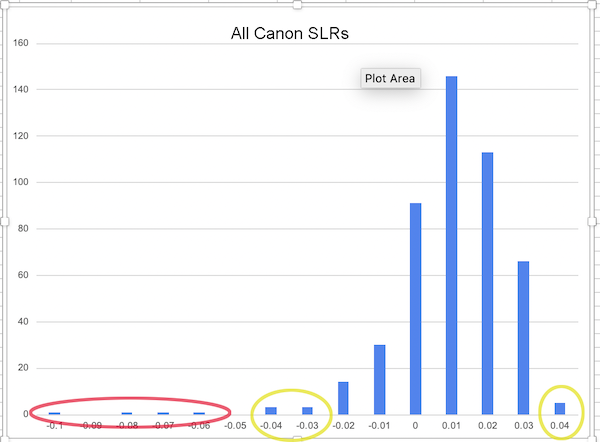Click the -0.05 horizontal axis label
600x442 pixels.
(x=235, y=427)
